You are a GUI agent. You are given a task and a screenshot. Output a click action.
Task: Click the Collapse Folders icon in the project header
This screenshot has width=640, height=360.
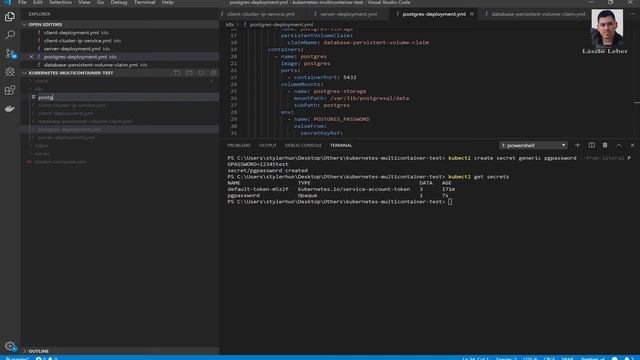(x=213, y=73)
